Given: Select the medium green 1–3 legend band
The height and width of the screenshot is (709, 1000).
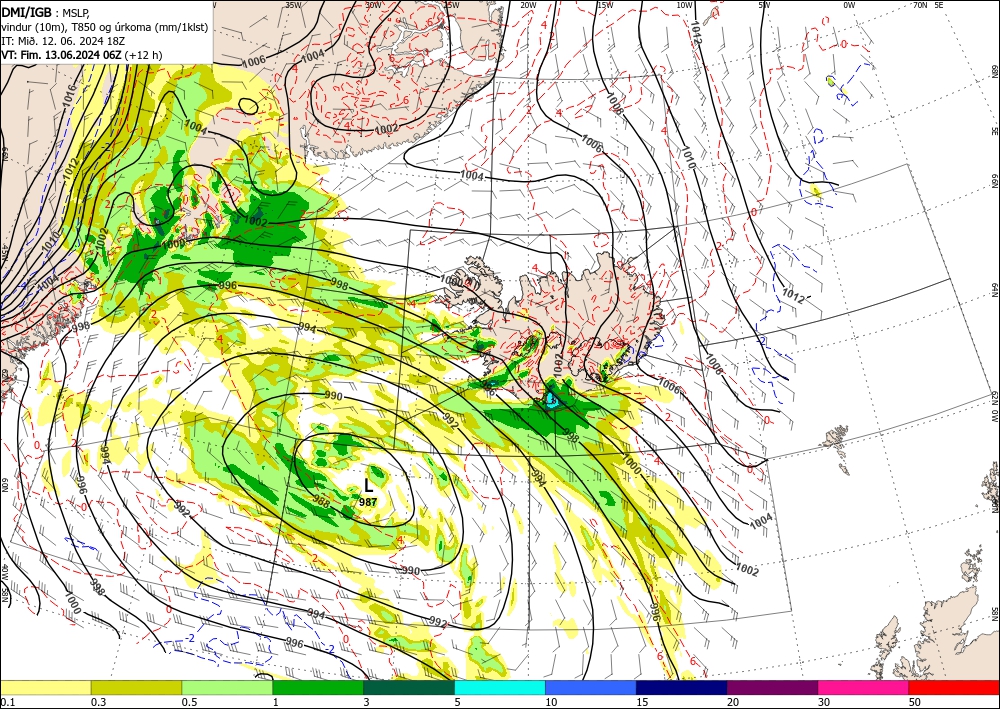Looking at the screenshot, I should click(x=318, y=687).
